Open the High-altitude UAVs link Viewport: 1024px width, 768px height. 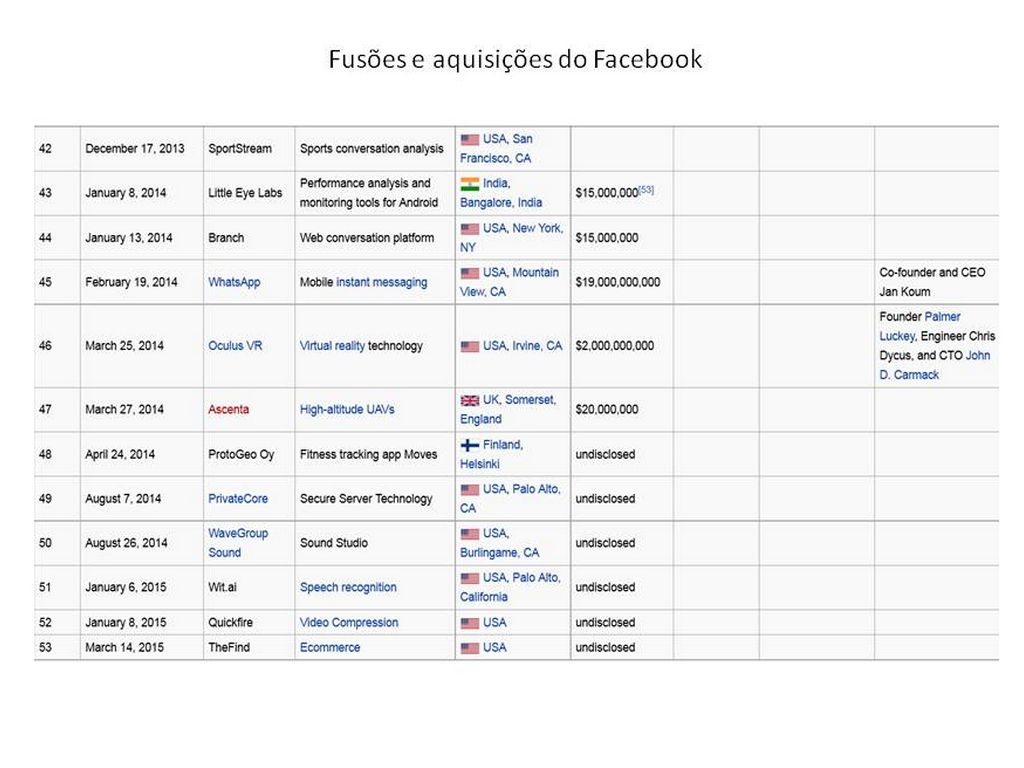click(x=347, y=409)
